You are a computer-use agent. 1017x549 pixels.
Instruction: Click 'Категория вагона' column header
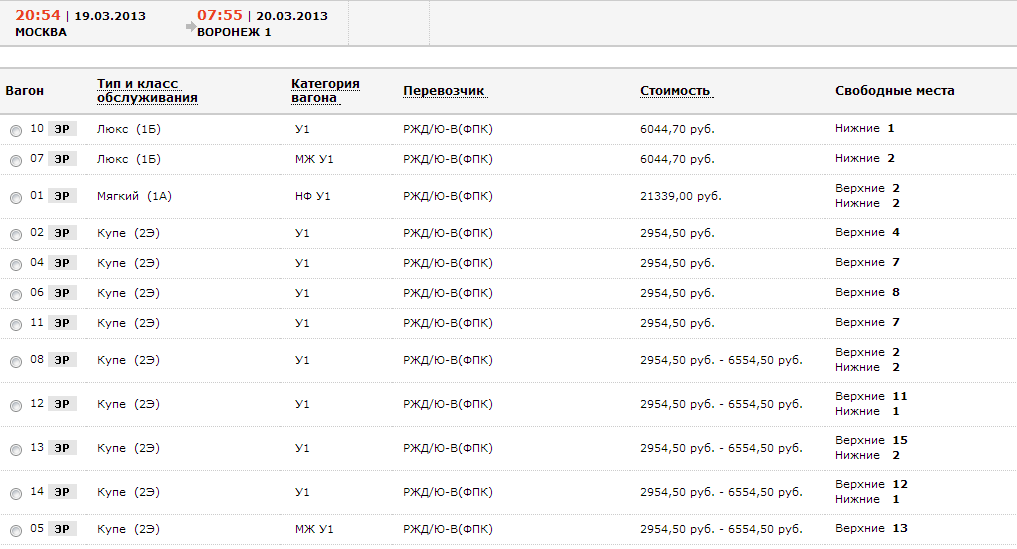click(325, 91)
